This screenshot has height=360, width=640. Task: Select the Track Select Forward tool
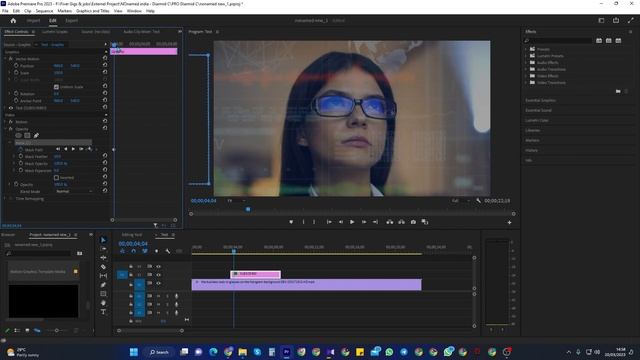(103, 249)
